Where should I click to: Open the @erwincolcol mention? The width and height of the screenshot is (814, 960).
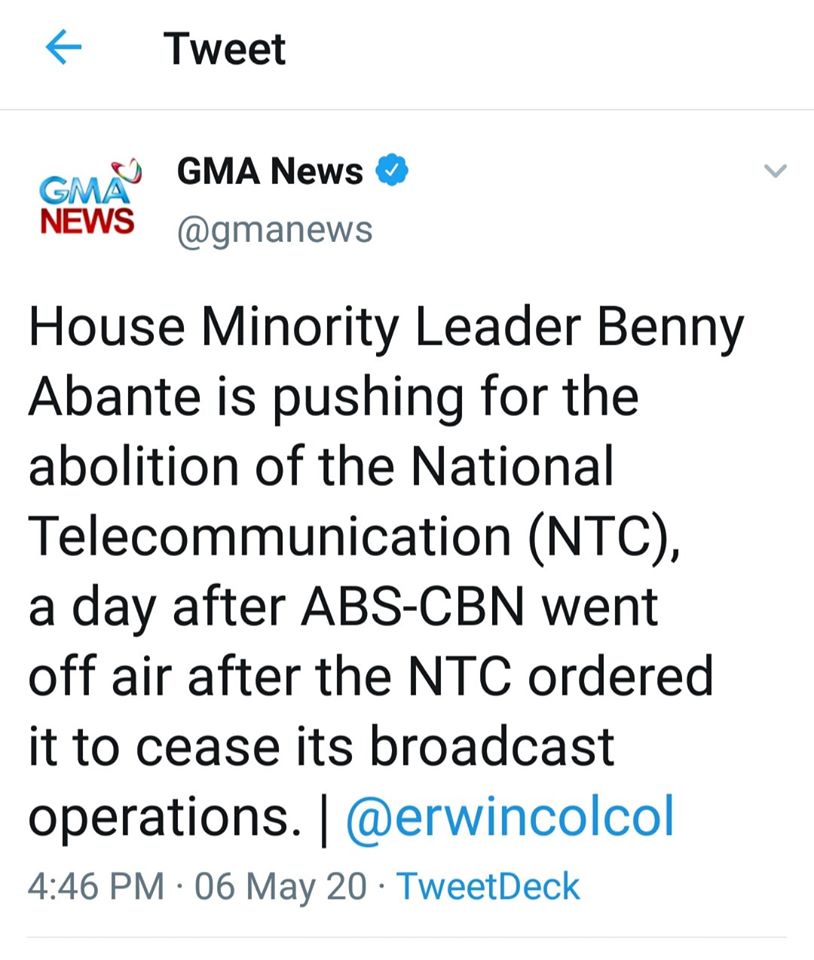pyautogui.click(x=509, y=817)
